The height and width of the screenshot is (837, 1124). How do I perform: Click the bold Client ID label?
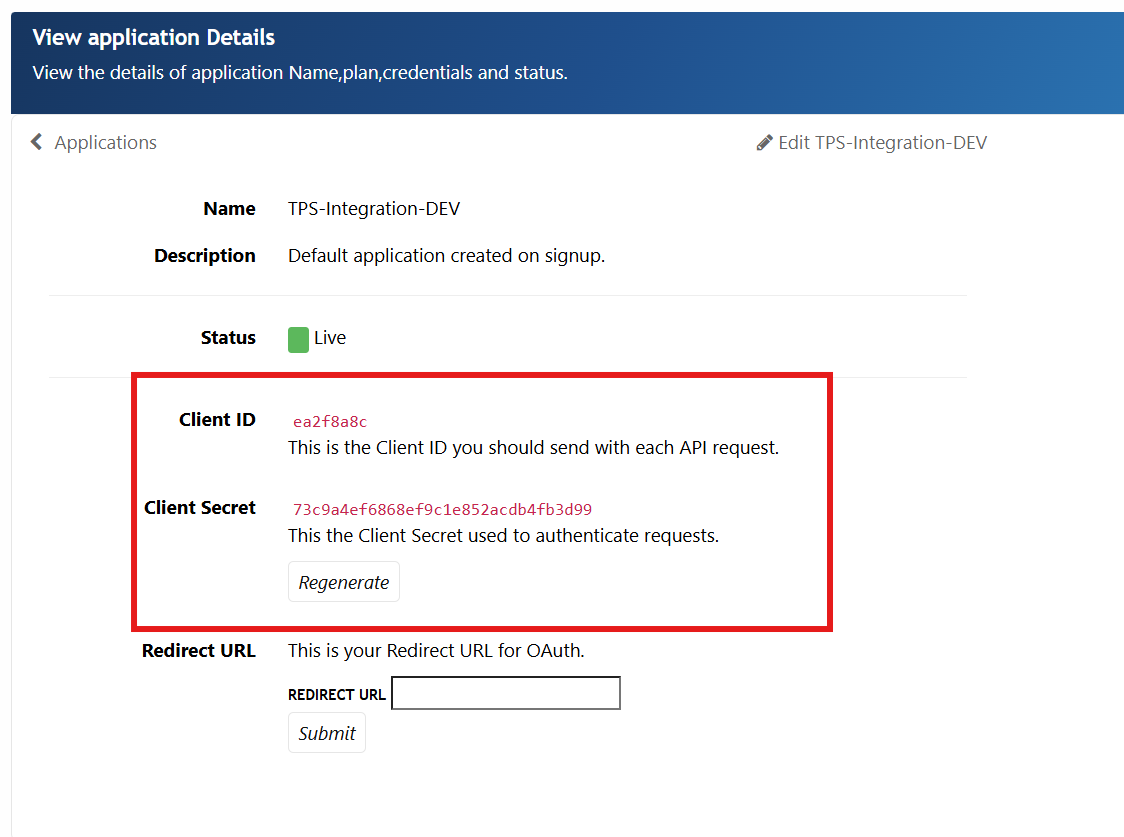click(217, 420)
